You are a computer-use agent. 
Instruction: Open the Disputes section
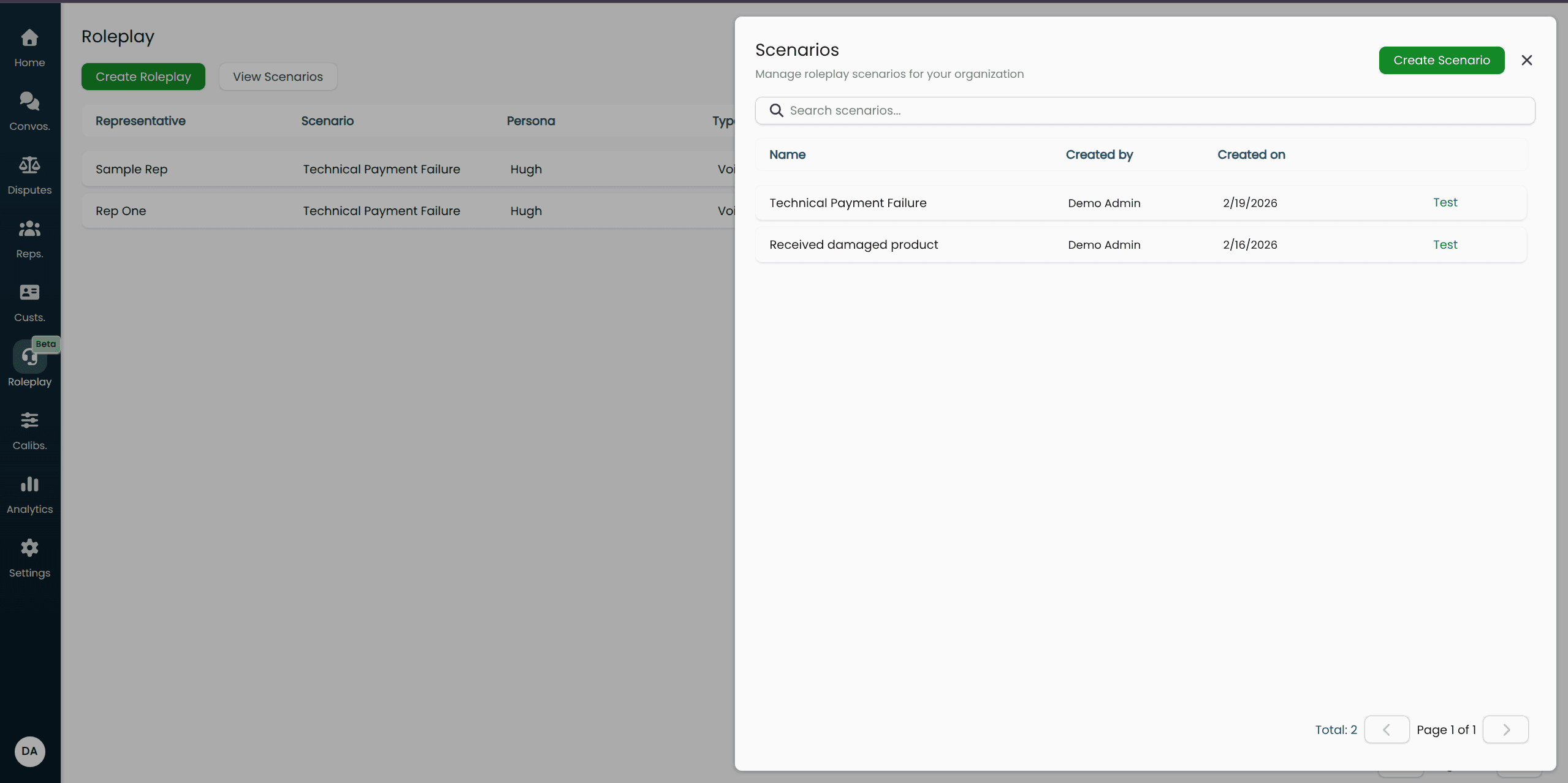tap(29, 174)
